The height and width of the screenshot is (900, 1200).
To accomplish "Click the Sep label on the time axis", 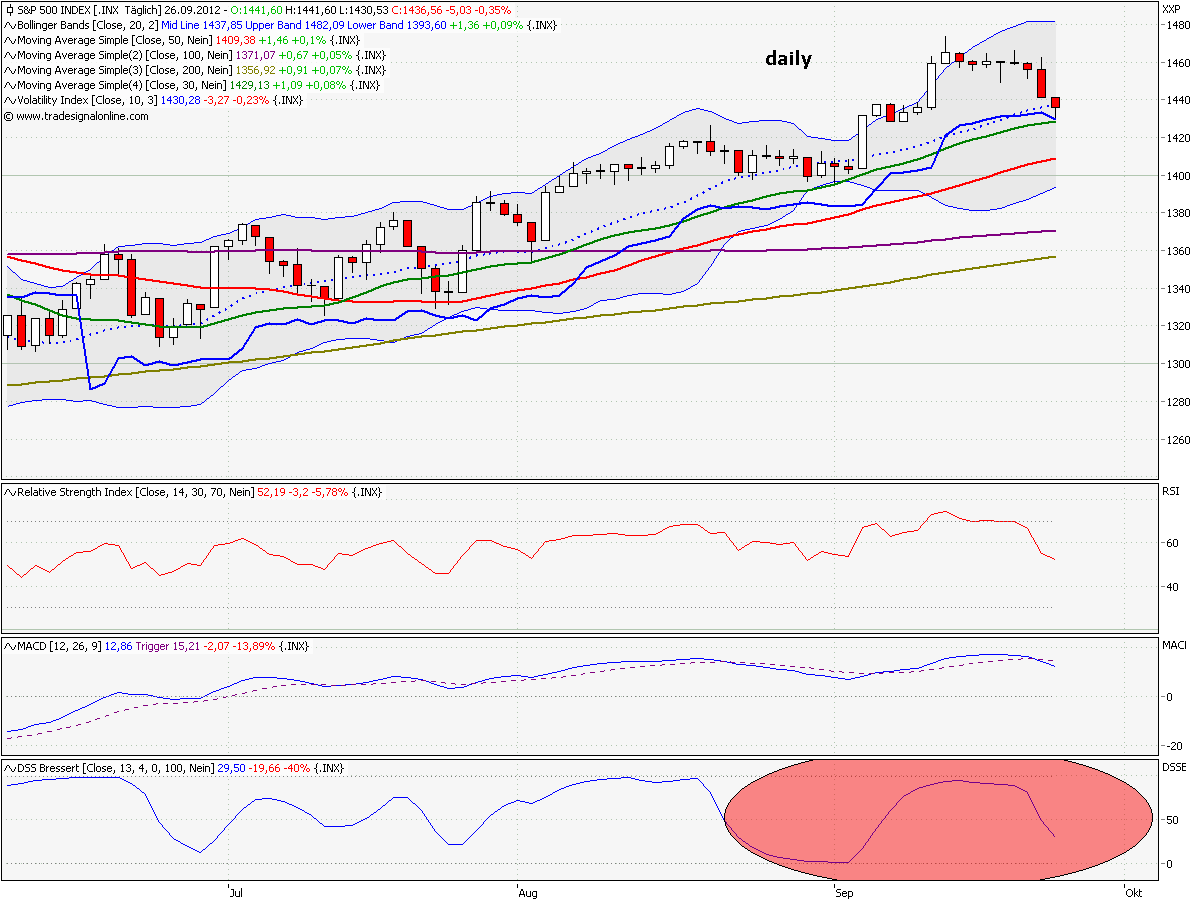I will pos(843,893).
